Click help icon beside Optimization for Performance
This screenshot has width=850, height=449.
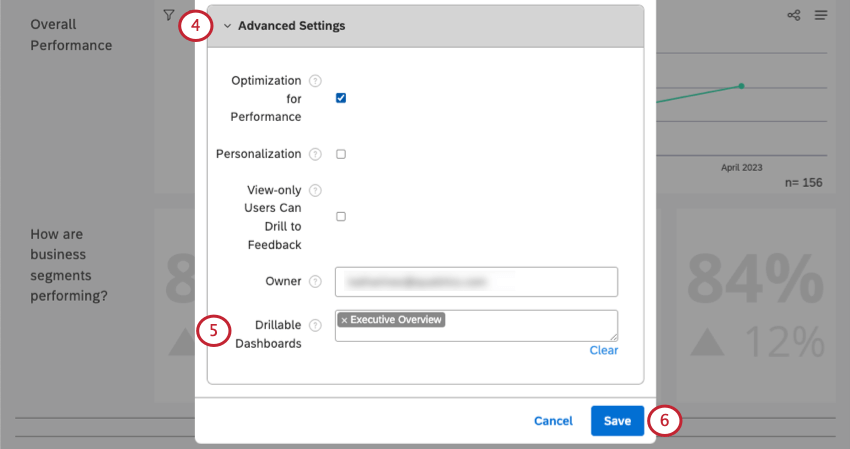tap(315, 80)
